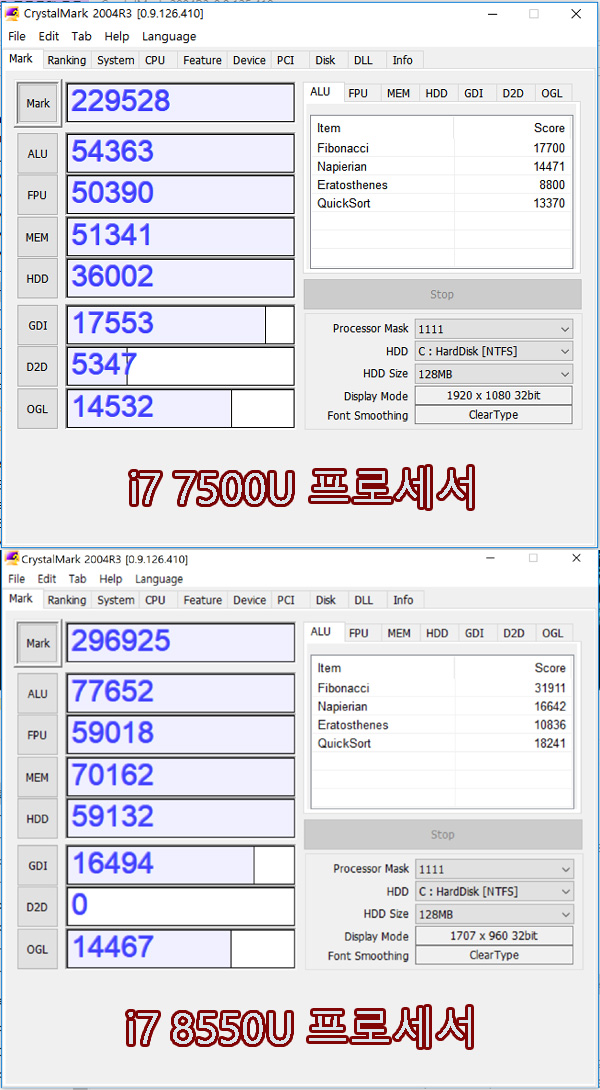The image size is (600, 1090).
Task: Click Mark button beside score 296925
Action: coord(38,643)
